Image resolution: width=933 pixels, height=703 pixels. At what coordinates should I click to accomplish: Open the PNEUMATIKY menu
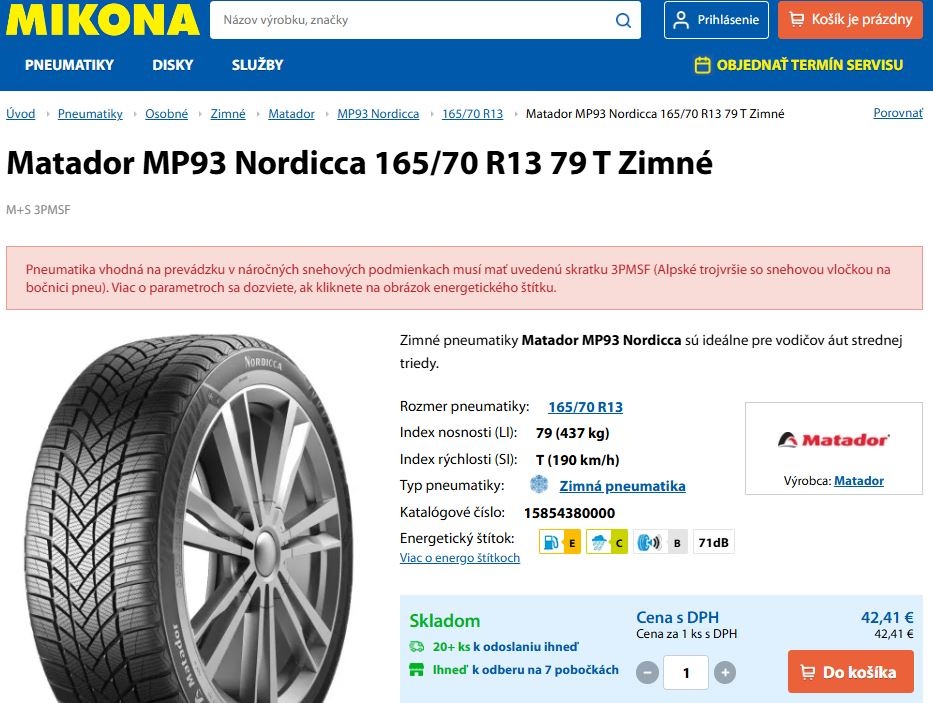[67, 64]
